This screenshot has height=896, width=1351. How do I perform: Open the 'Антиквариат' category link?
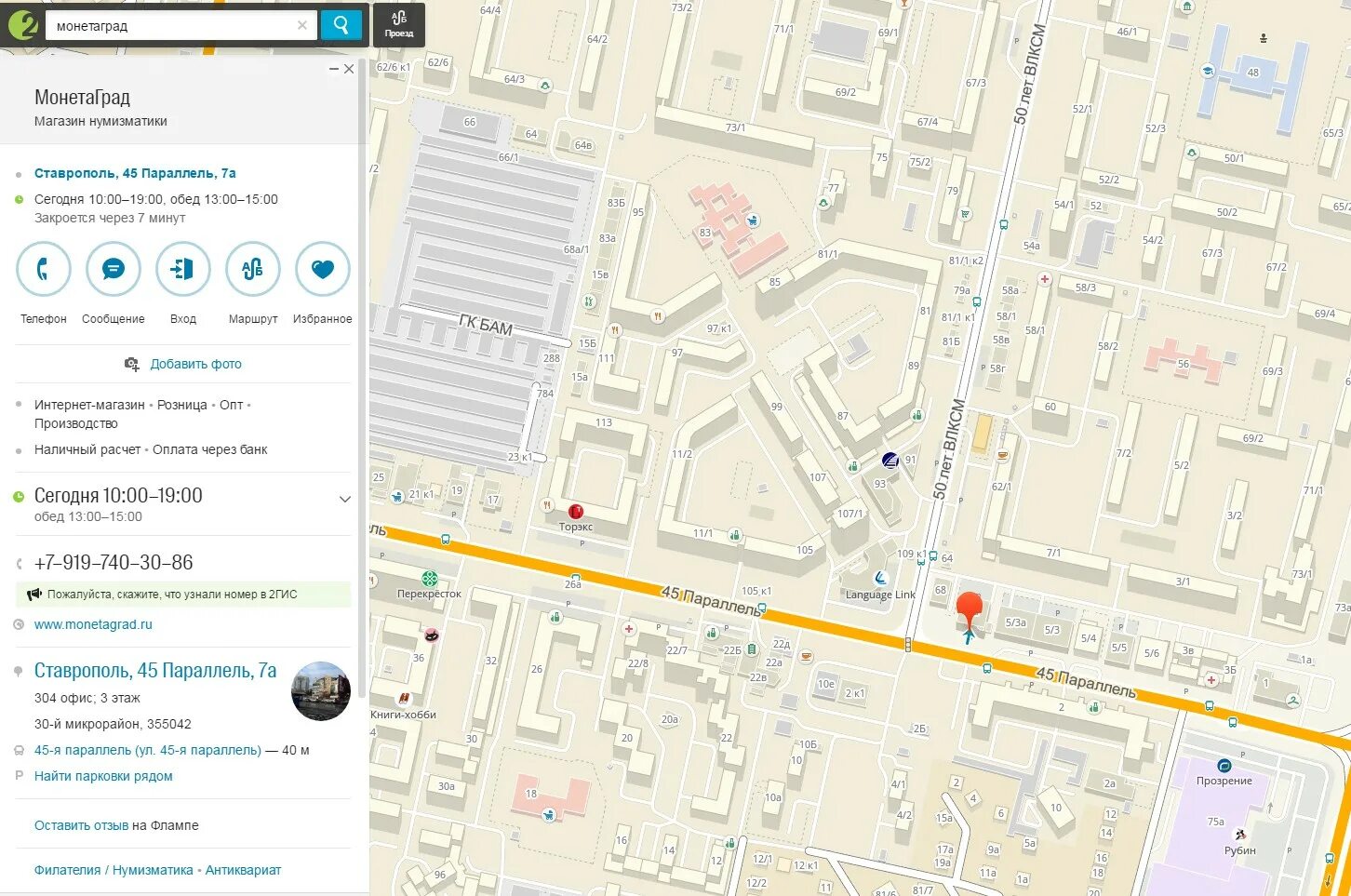243,870
